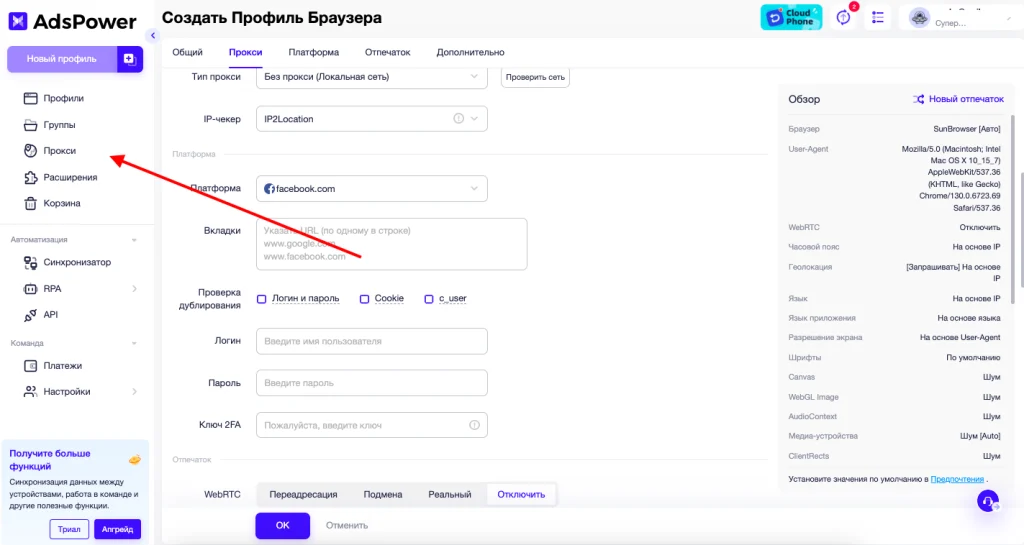The height and width of the screenshot is (545, 1024).
Task: Focus the Вкладки URL text area
Action: [x=391, y=244]
